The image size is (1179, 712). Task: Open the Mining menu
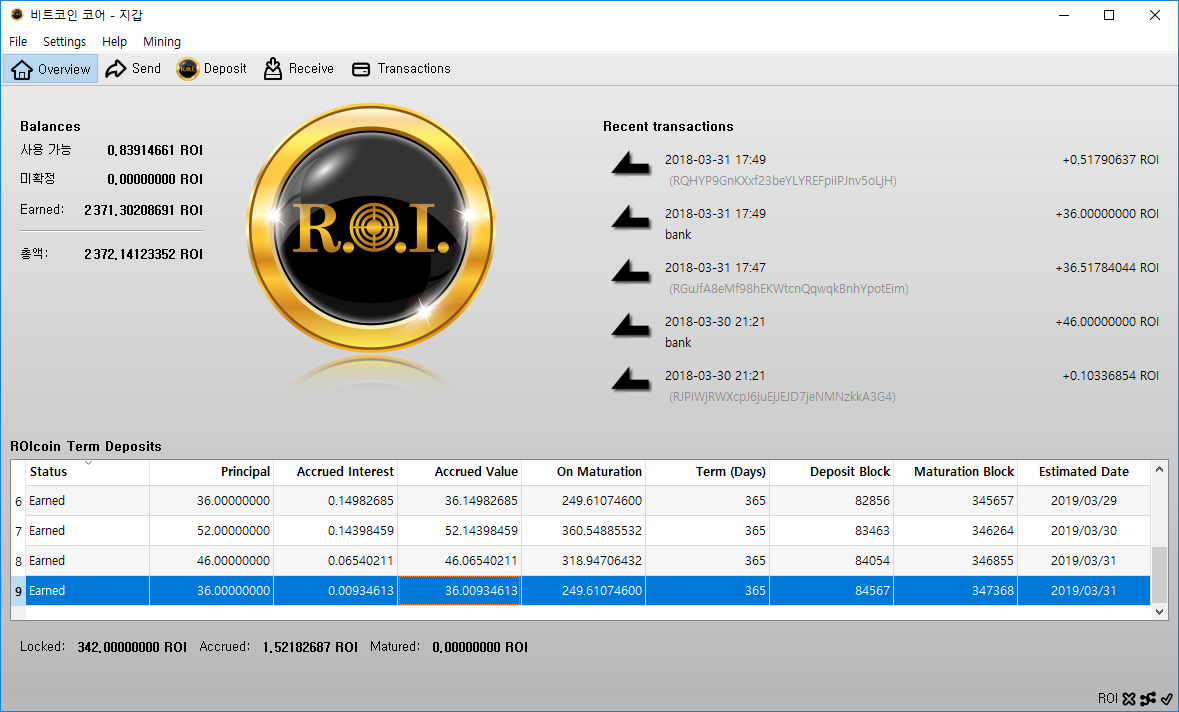pos(161,42)
